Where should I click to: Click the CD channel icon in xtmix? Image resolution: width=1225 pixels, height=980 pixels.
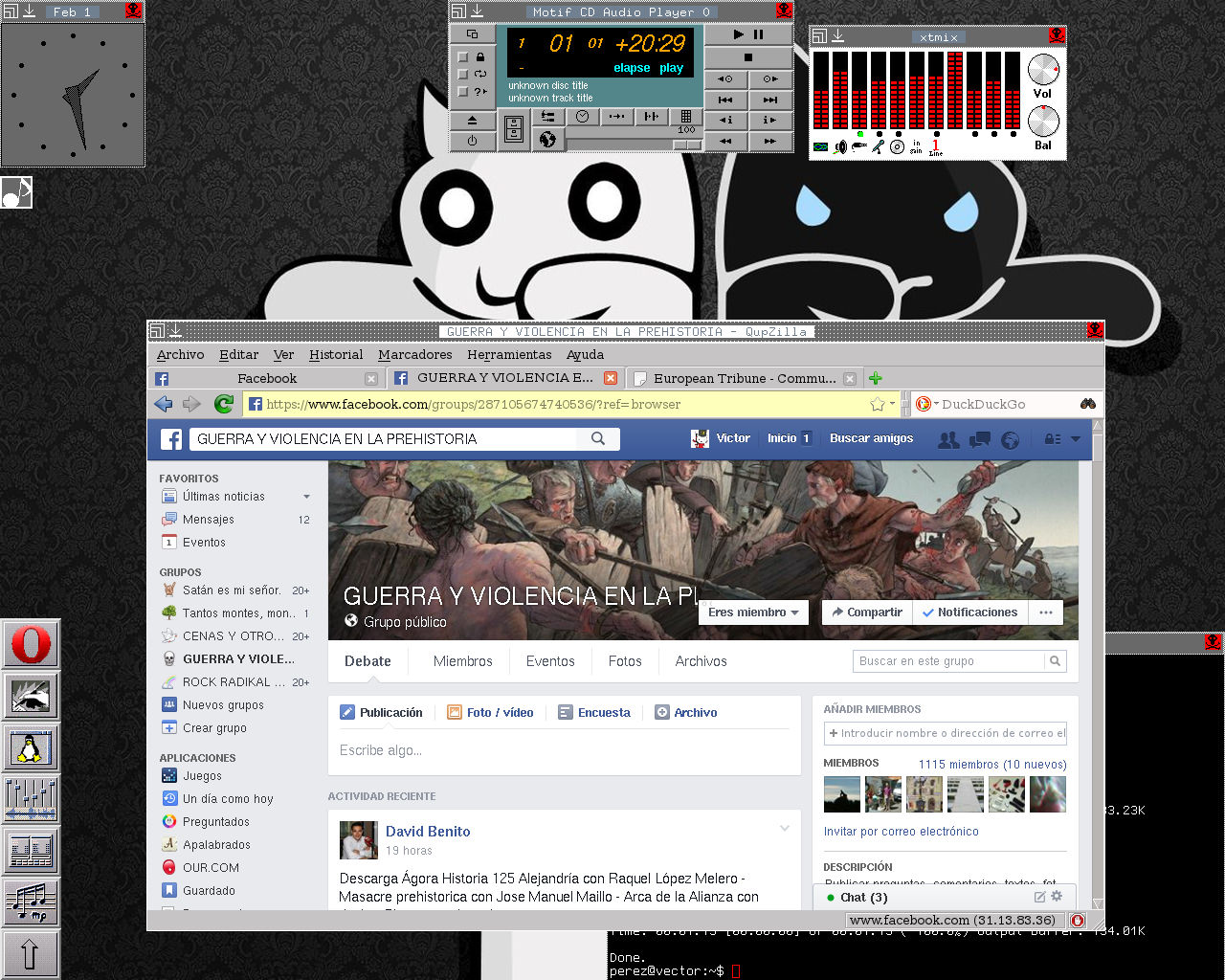[897, 146]
